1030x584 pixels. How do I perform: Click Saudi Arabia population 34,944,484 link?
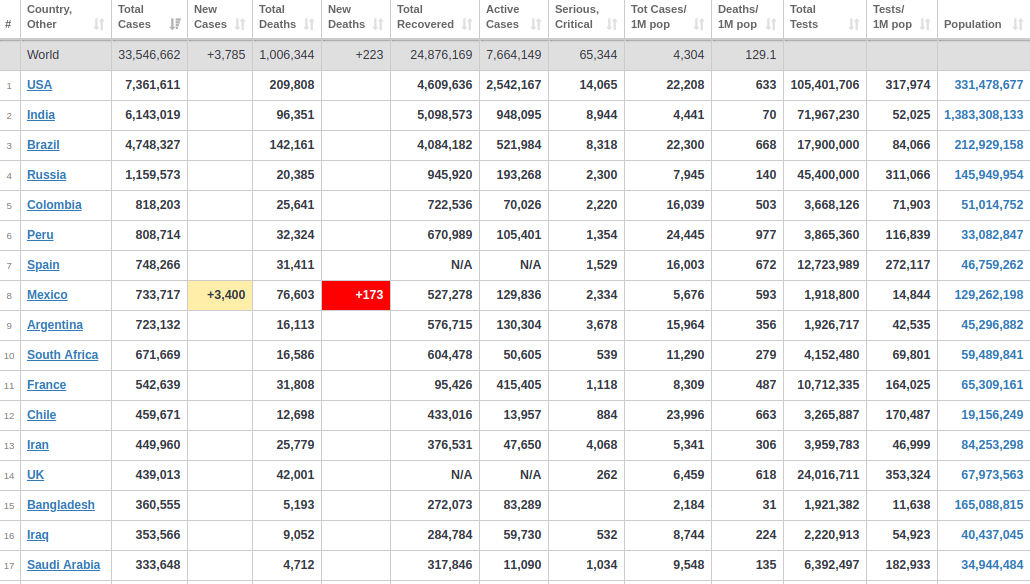pyautogui.click(x=992, y=565)
